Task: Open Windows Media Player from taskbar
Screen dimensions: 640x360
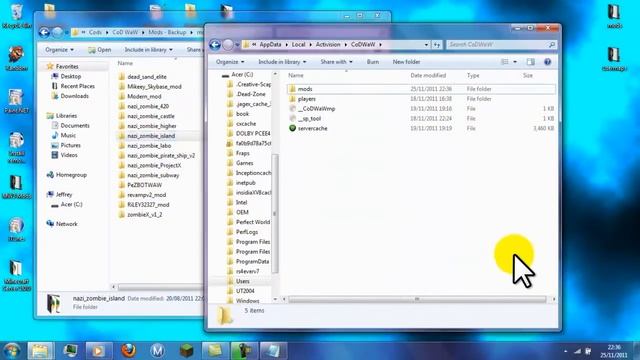Action: [98, 351]
